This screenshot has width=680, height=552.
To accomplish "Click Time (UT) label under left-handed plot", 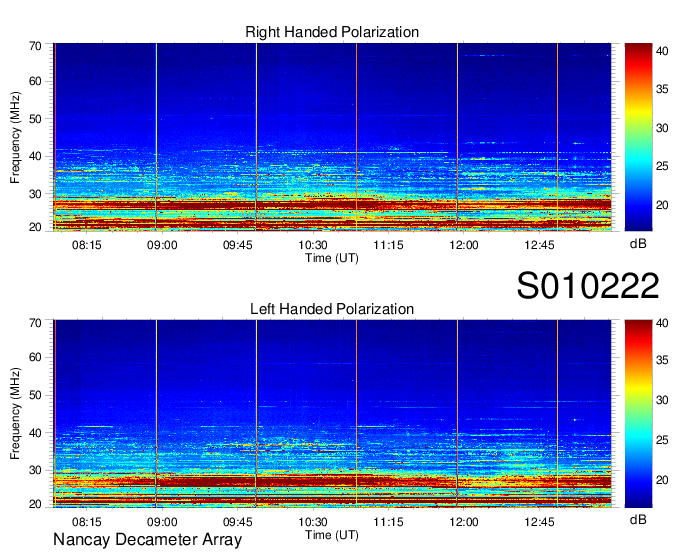I will coord(332,535).
